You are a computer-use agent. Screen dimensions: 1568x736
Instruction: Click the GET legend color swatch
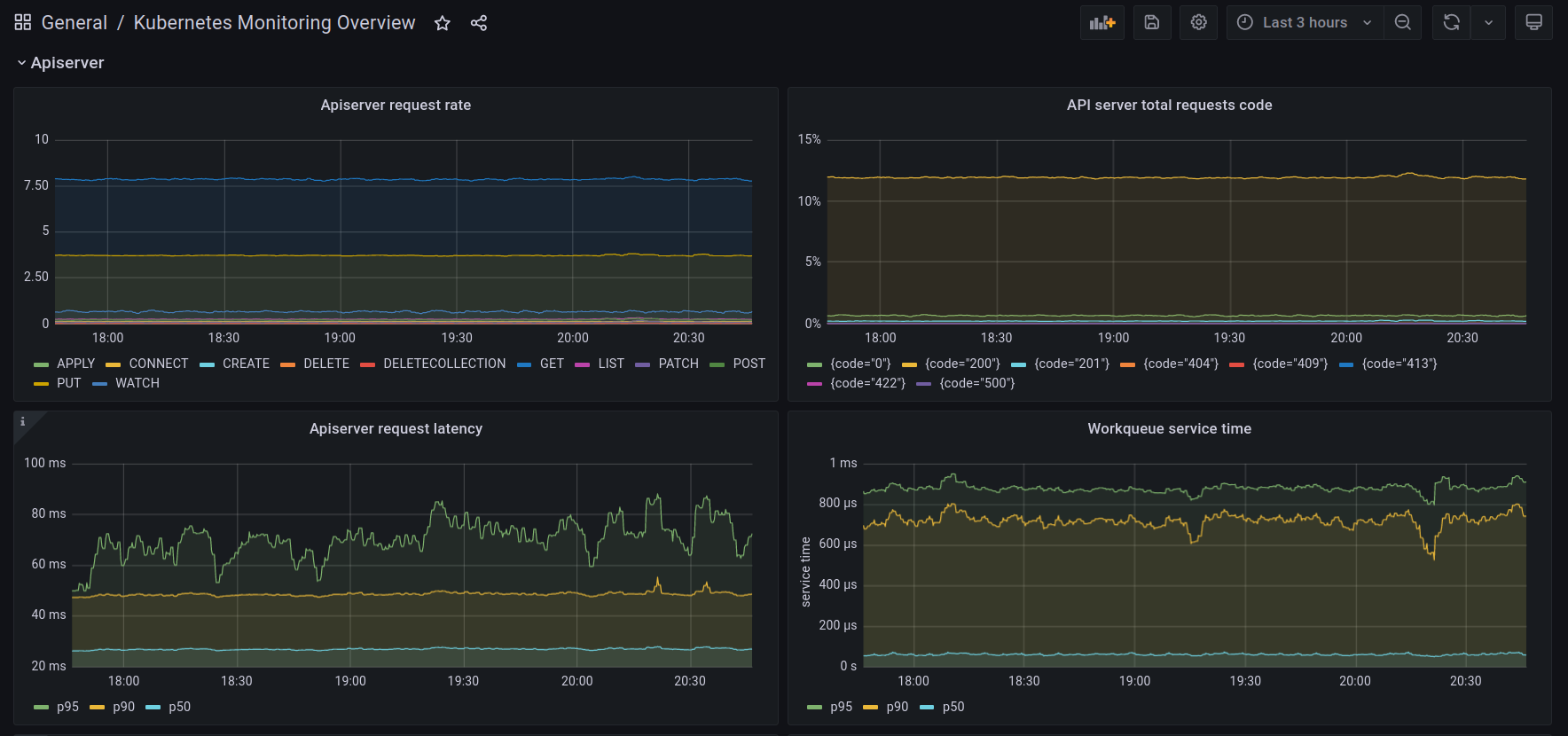tap(524, 364)
